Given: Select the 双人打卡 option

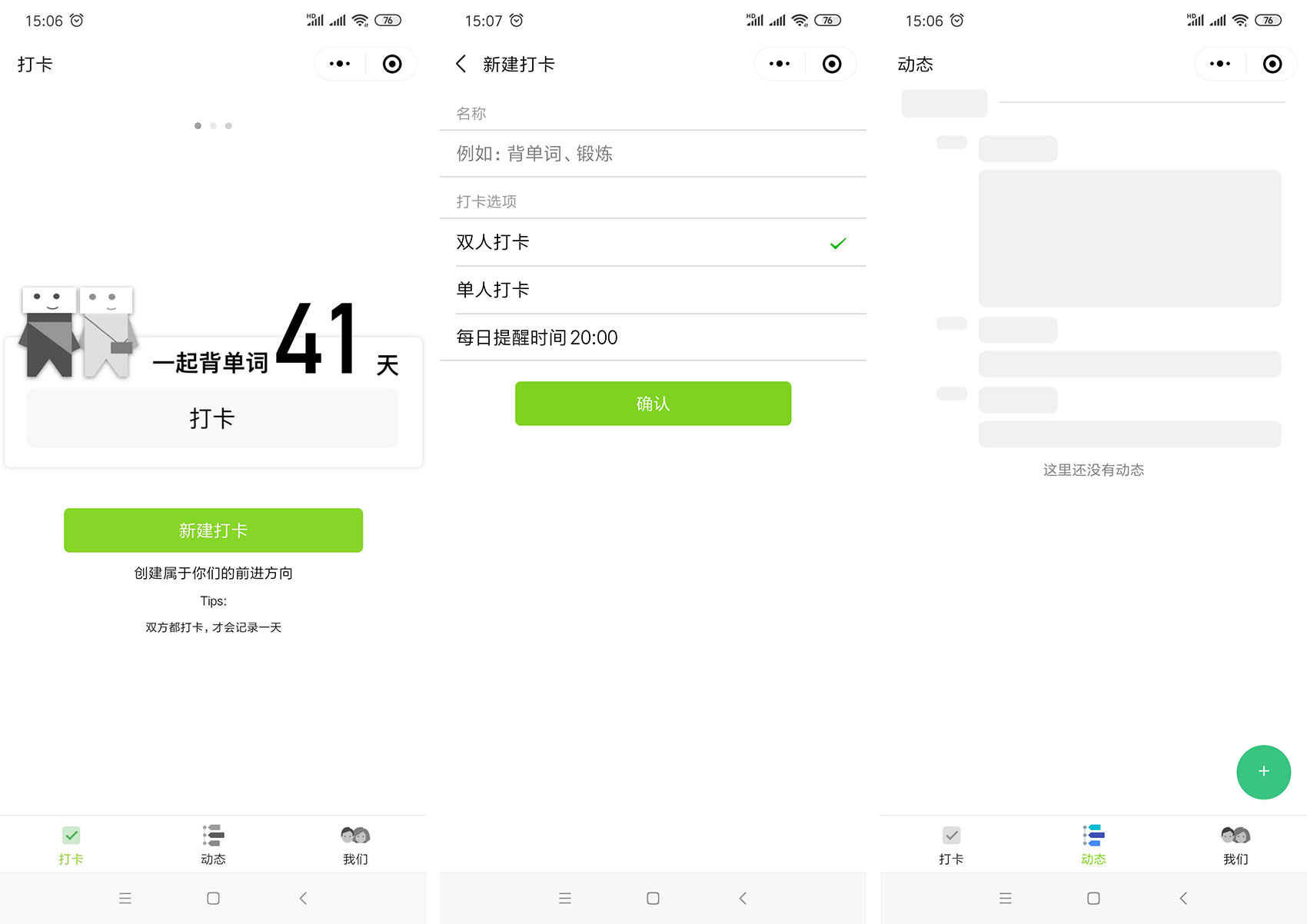Looking at the screenshot, I should tap(653, 242).
